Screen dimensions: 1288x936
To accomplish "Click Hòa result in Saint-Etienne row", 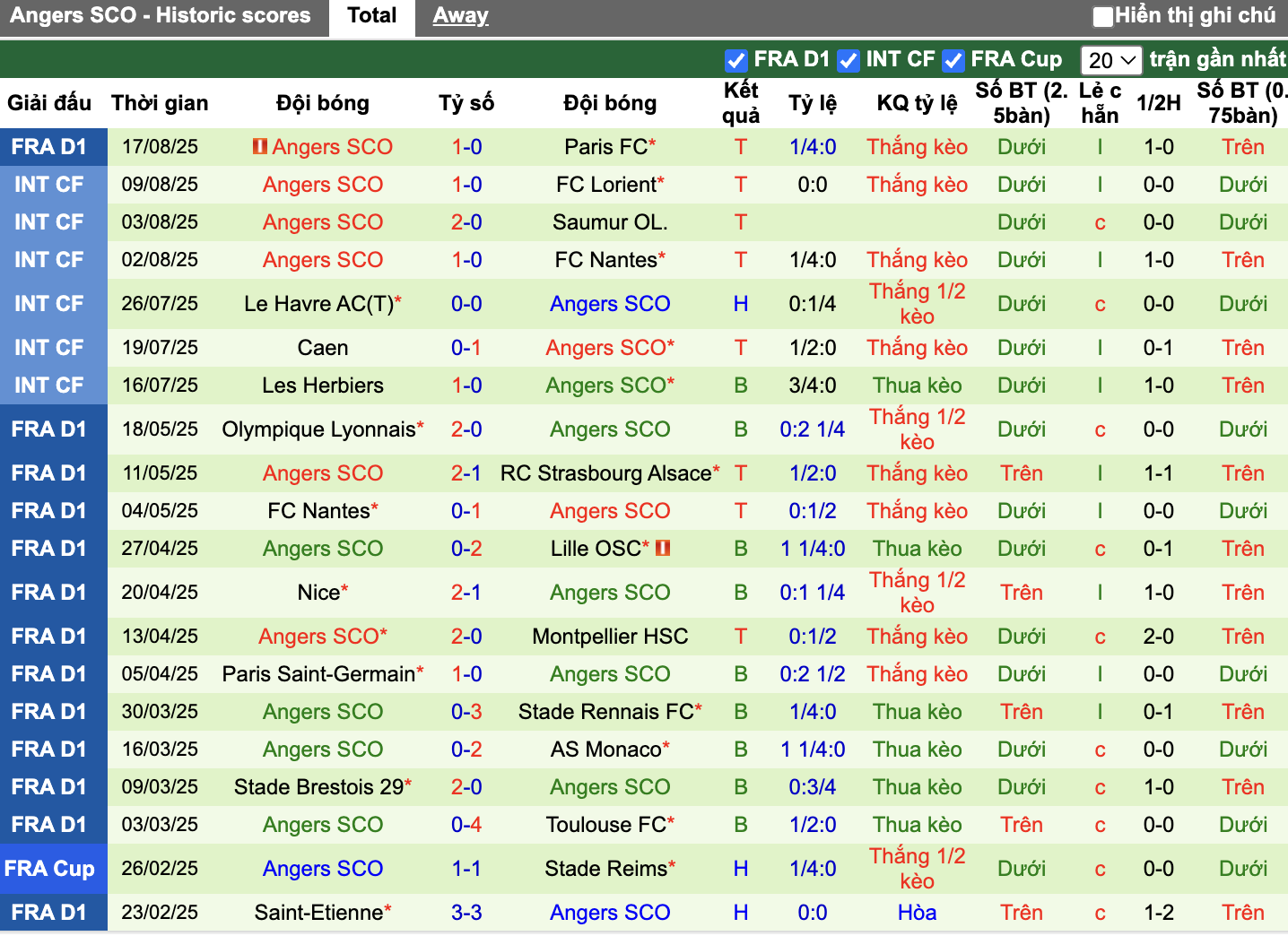I will 917,913.
